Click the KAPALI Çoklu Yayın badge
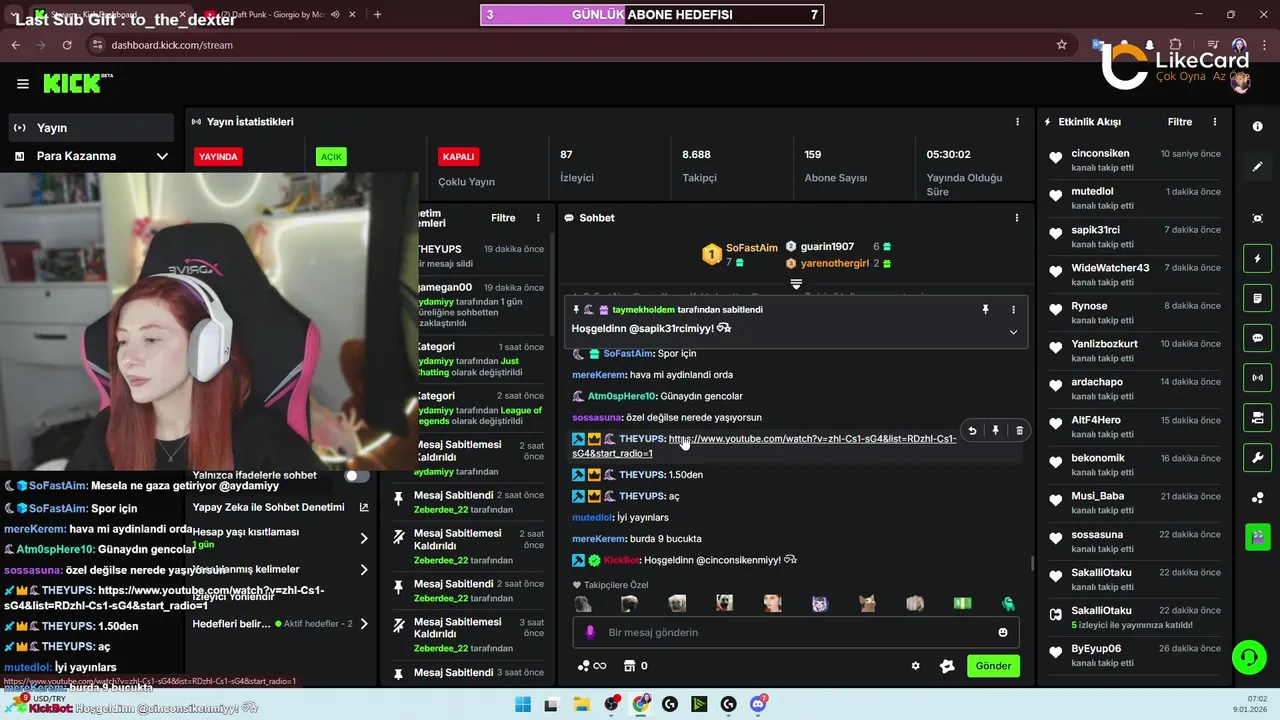 [458, 157]
